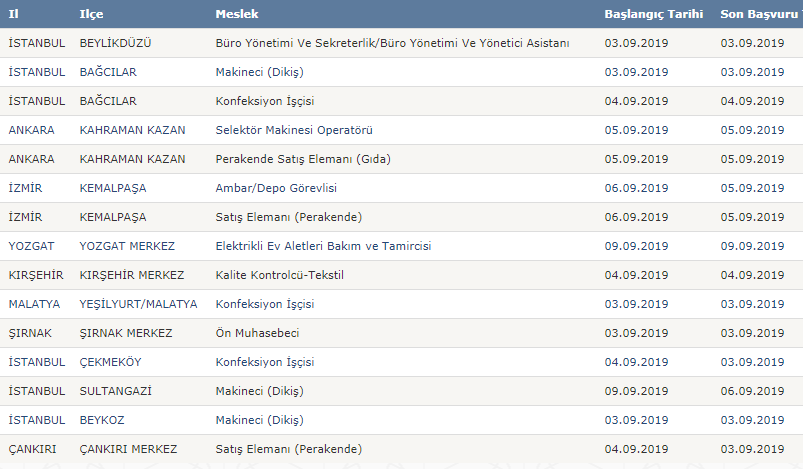Image resolution: width=803 pixels, height=469 pixels.
Task: Click the Meslek column header
Action: point(237,14)
